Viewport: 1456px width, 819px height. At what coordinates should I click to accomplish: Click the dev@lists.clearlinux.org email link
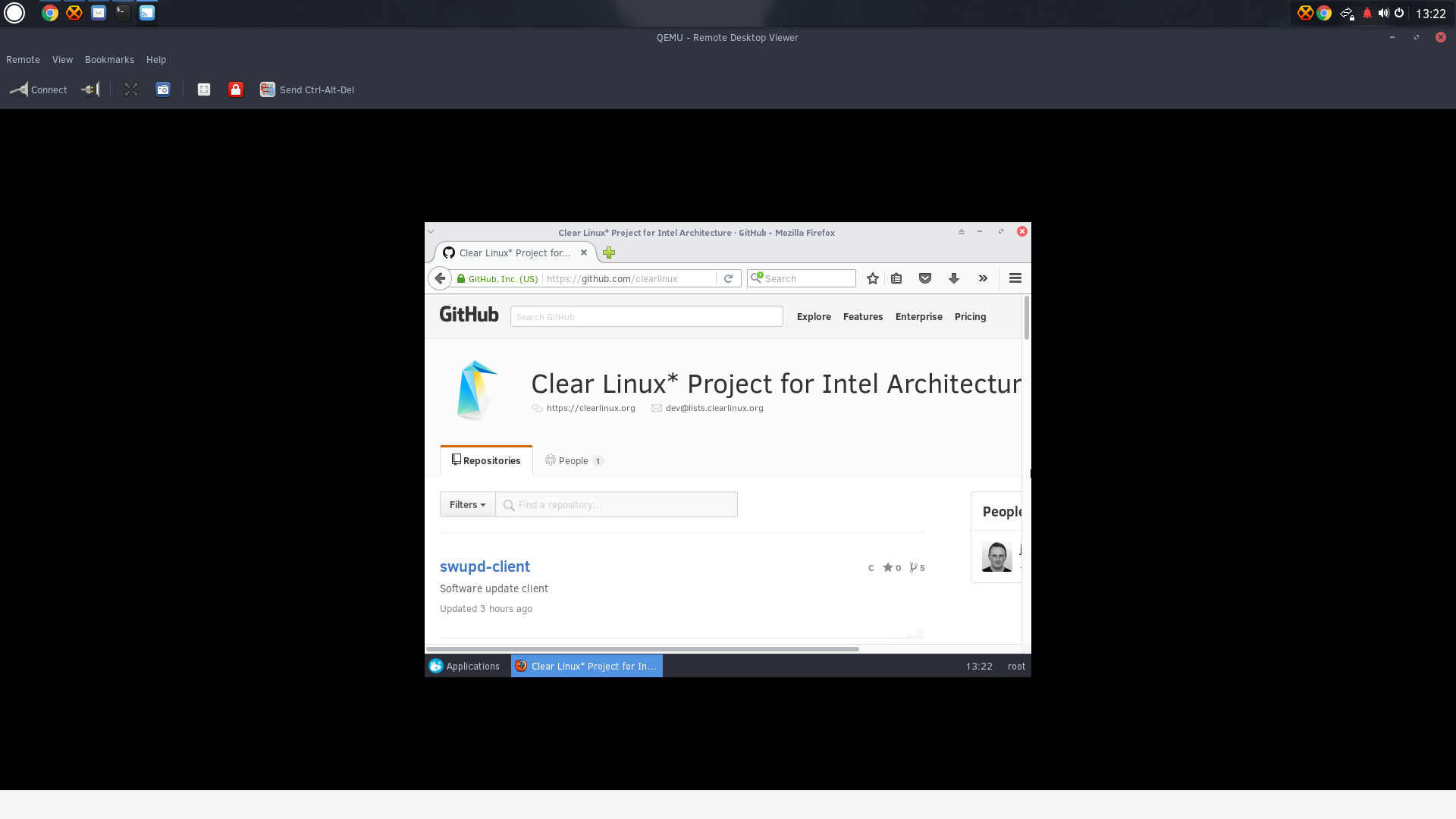(x=714, y=408)
